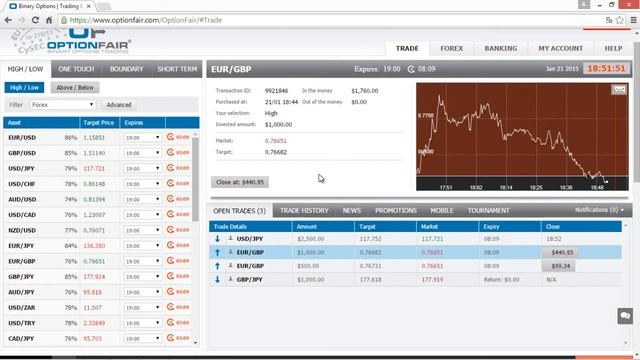The image size is (640, 360).
Task: Click the browser home icon
Action: 49,20
